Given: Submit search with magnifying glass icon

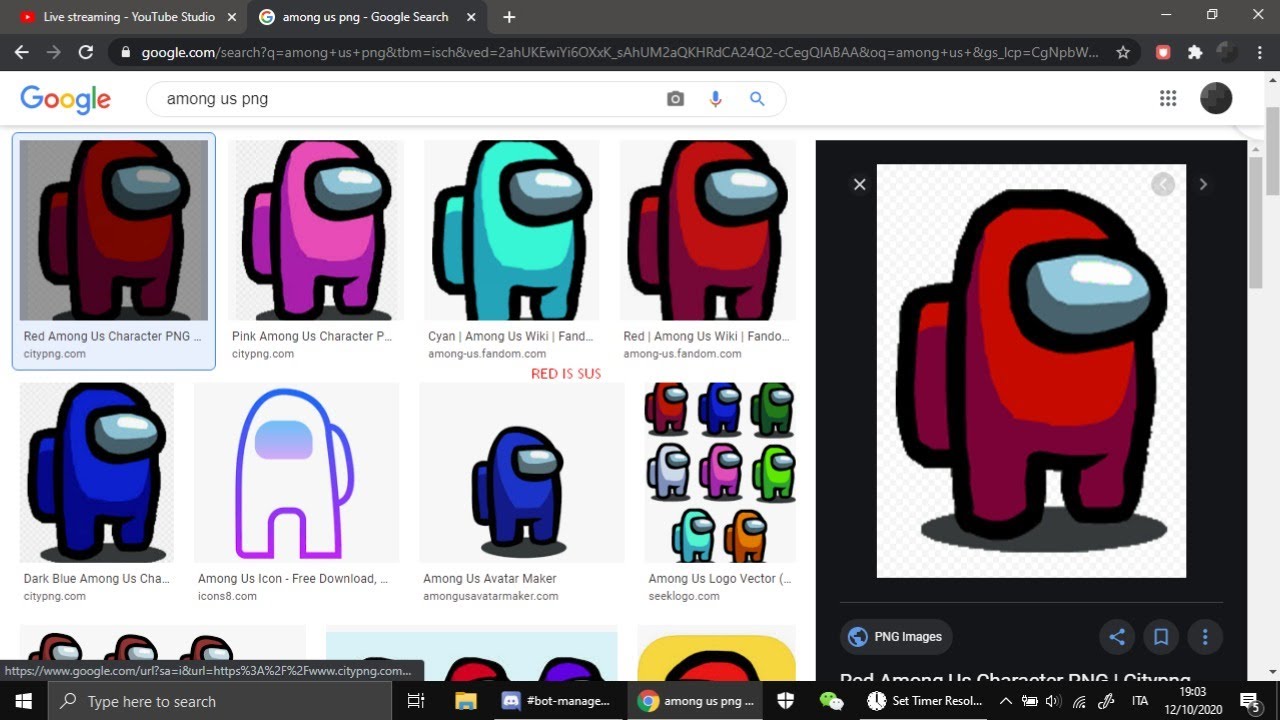Looking at the screenshot, I should [757, 99].
